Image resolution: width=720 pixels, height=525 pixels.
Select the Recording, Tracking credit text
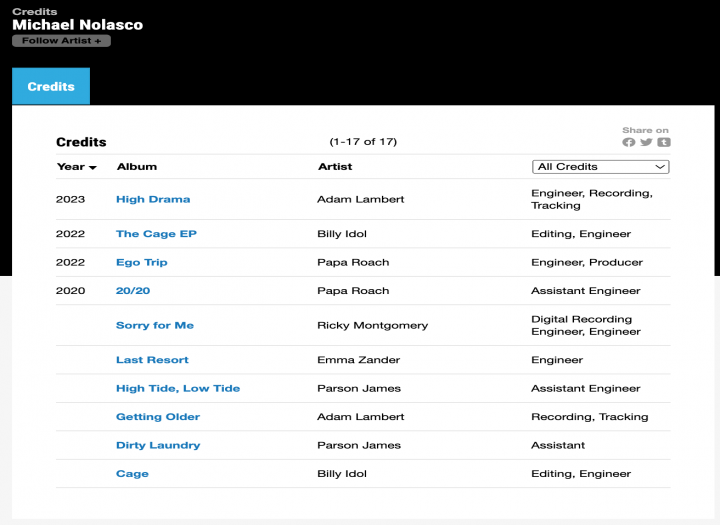click(590, 417)
